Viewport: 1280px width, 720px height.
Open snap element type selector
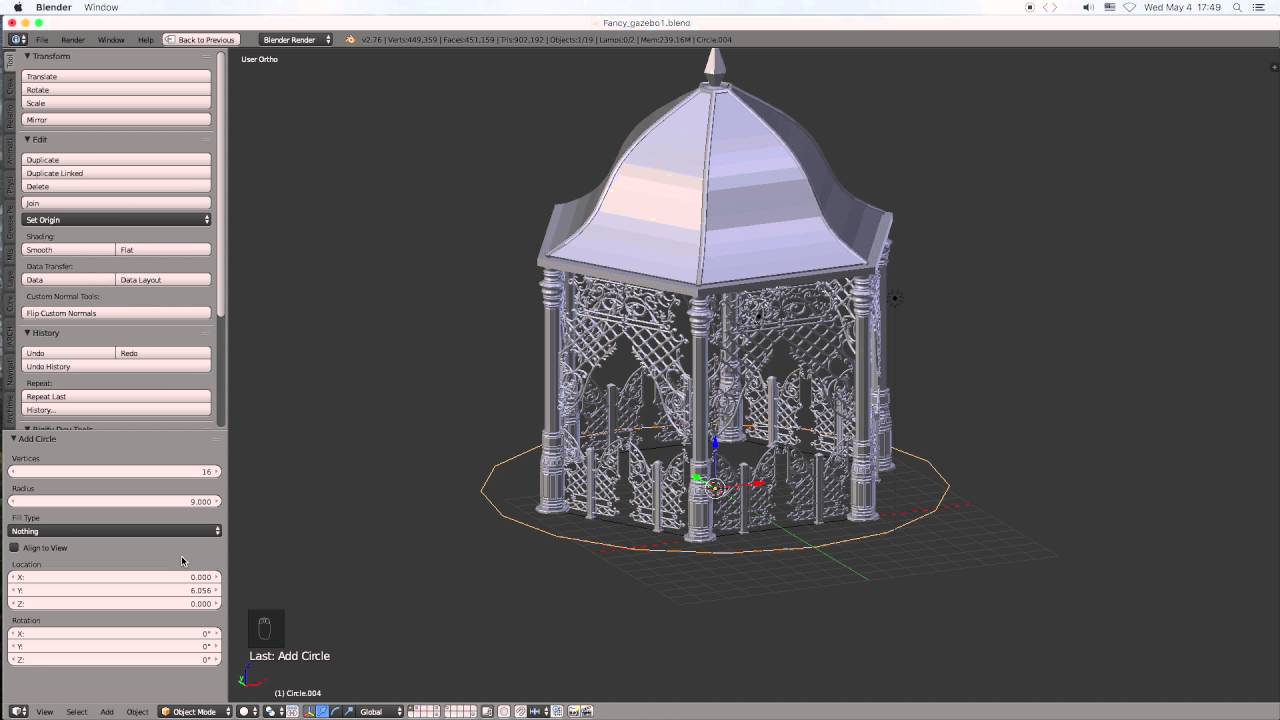pos(539,711)
